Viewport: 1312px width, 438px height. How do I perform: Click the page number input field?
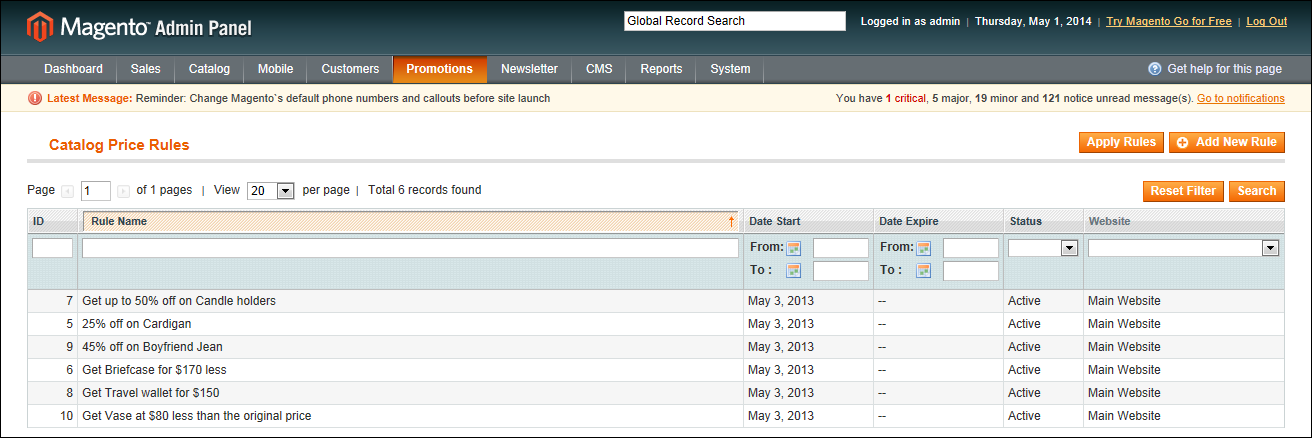point(96,191)
